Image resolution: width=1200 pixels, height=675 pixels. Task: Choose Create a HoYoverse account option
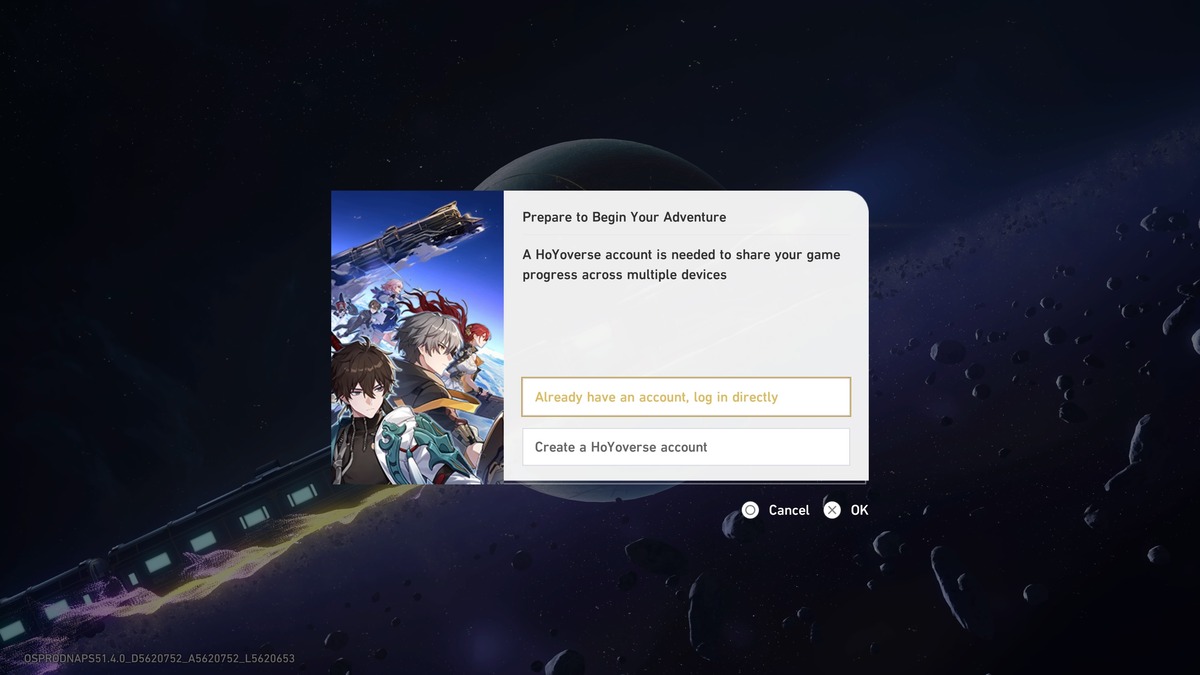pyautogui.click(x=686, y=447)
